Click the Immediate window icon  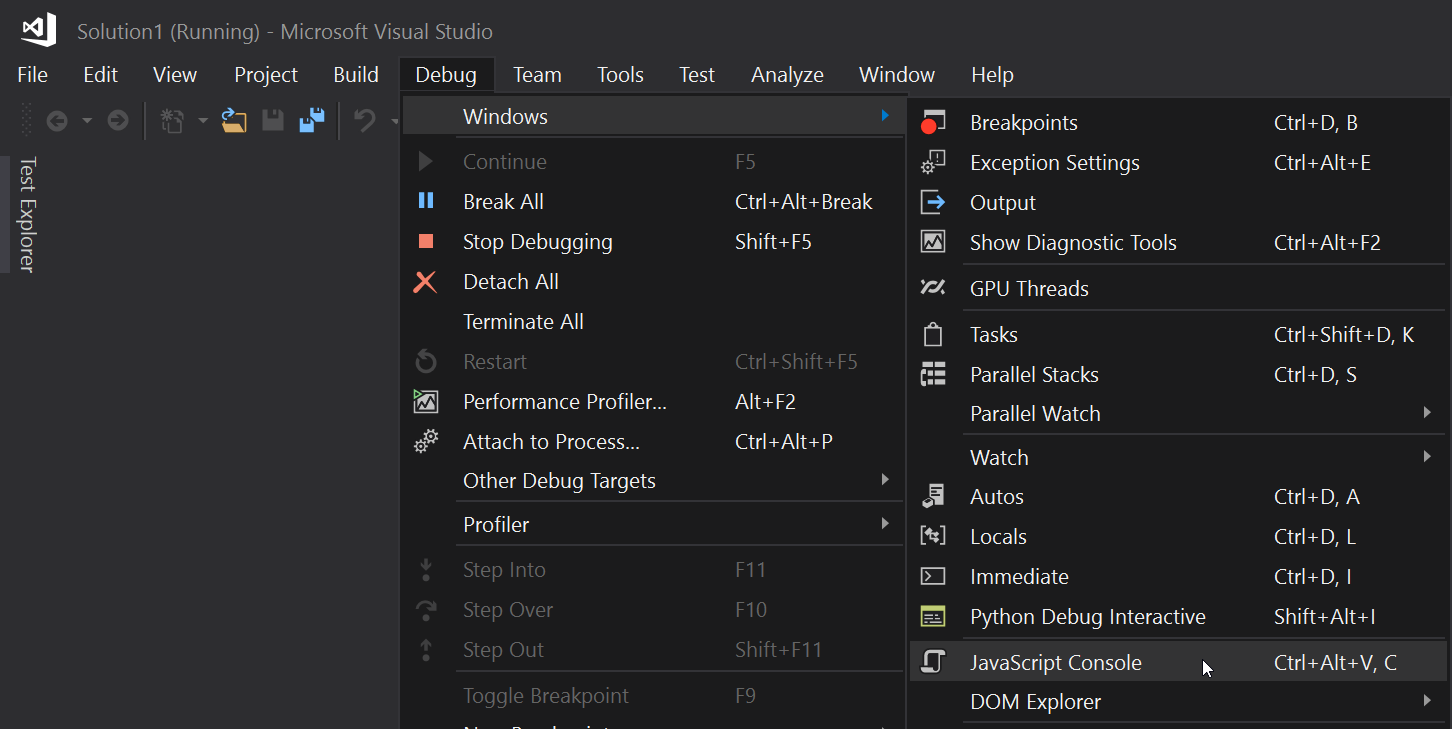tap(933, 576)
